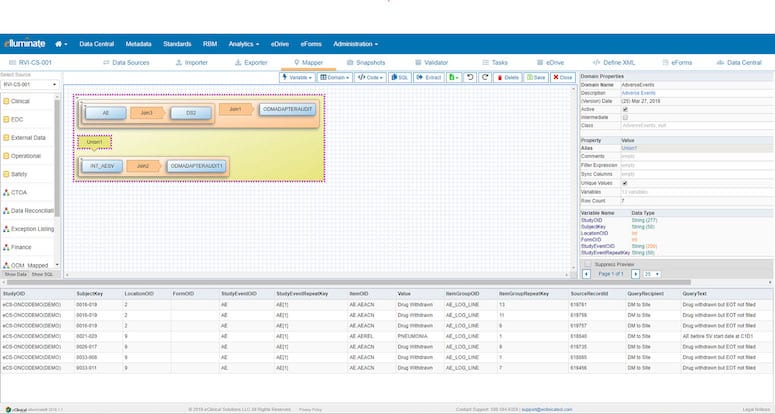Click the Delete button
The width and height of the screenshot is (775, 414).
pos(507,78)
